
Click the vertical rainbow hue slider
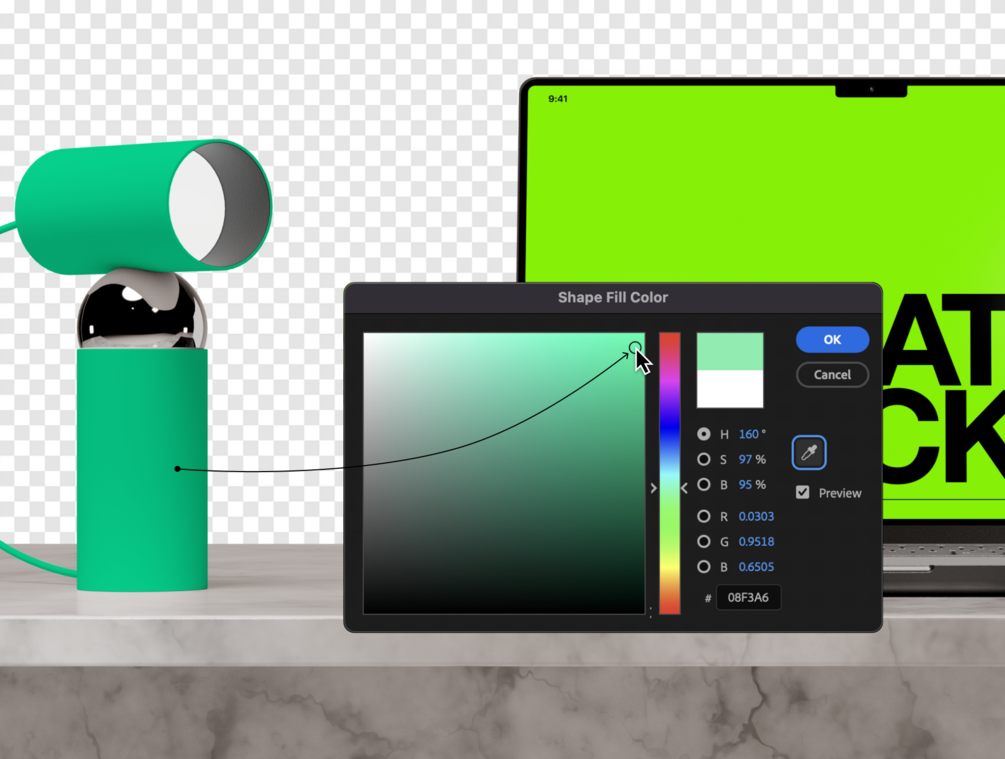pyautogui.click(x=670, y=473)
